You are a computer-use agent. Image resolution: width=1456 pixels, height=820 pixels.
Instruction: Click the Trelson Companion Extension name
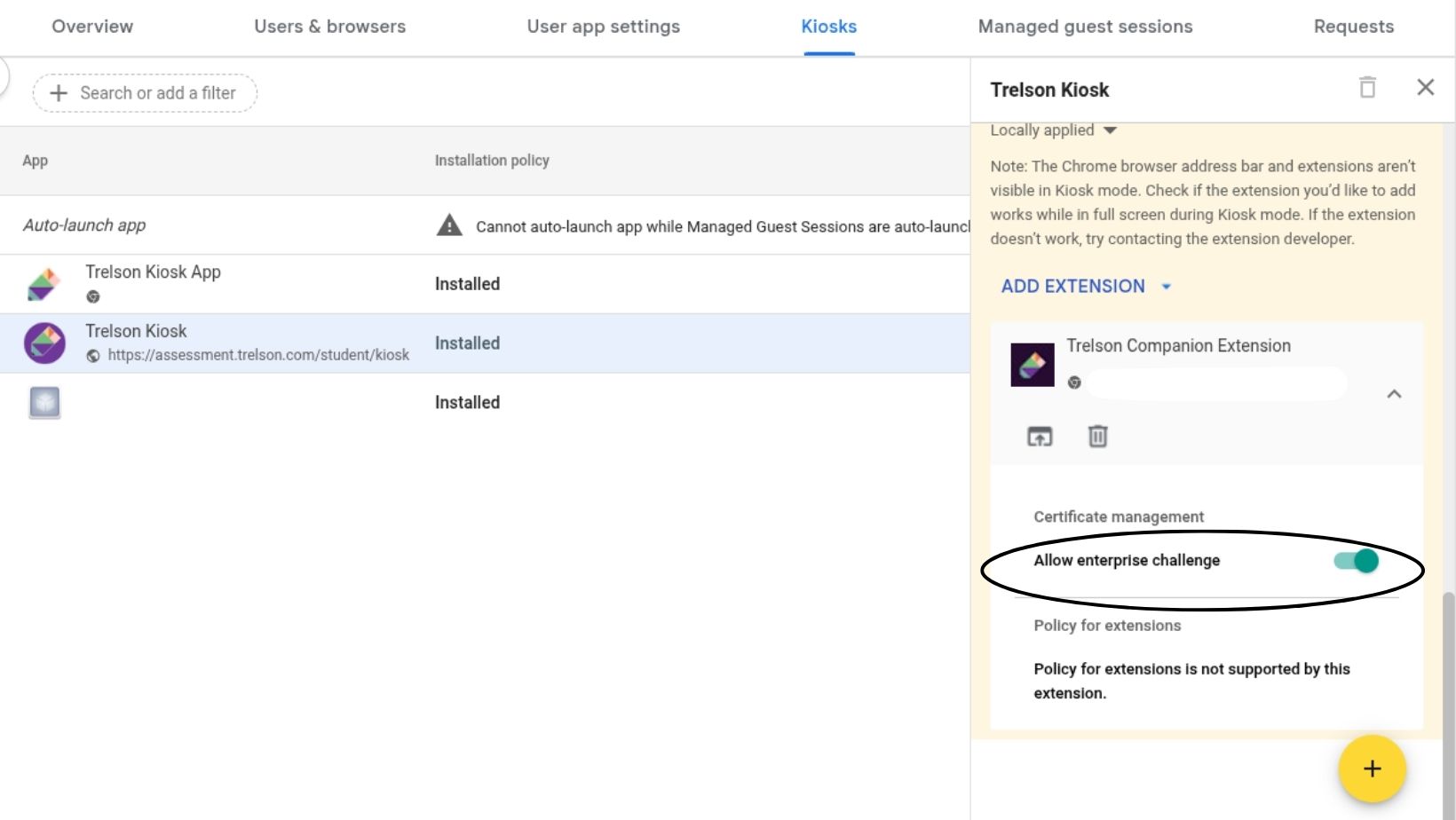1178,346
